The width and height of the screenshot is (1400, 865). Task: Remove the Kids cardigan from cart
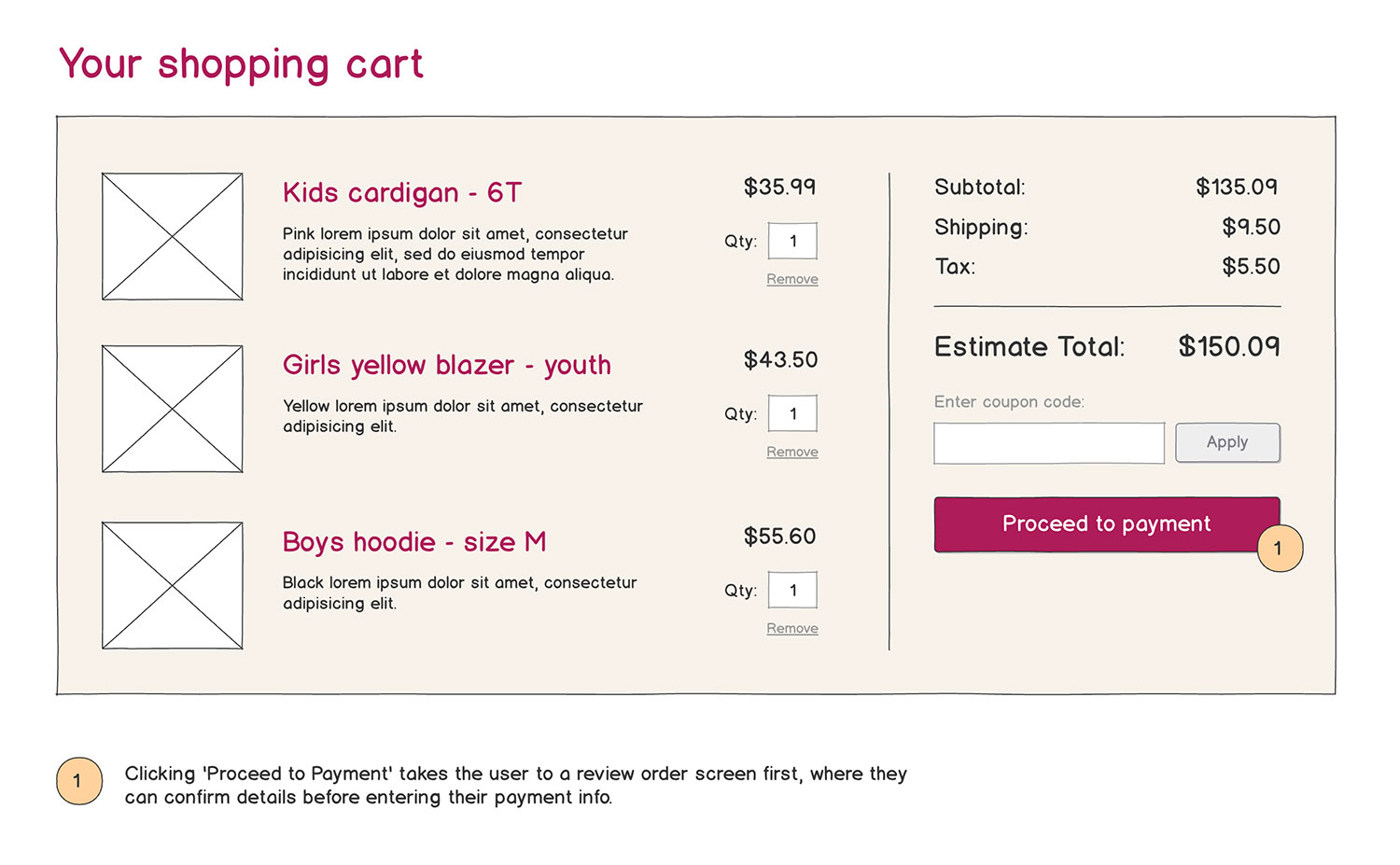coord(791,279)
